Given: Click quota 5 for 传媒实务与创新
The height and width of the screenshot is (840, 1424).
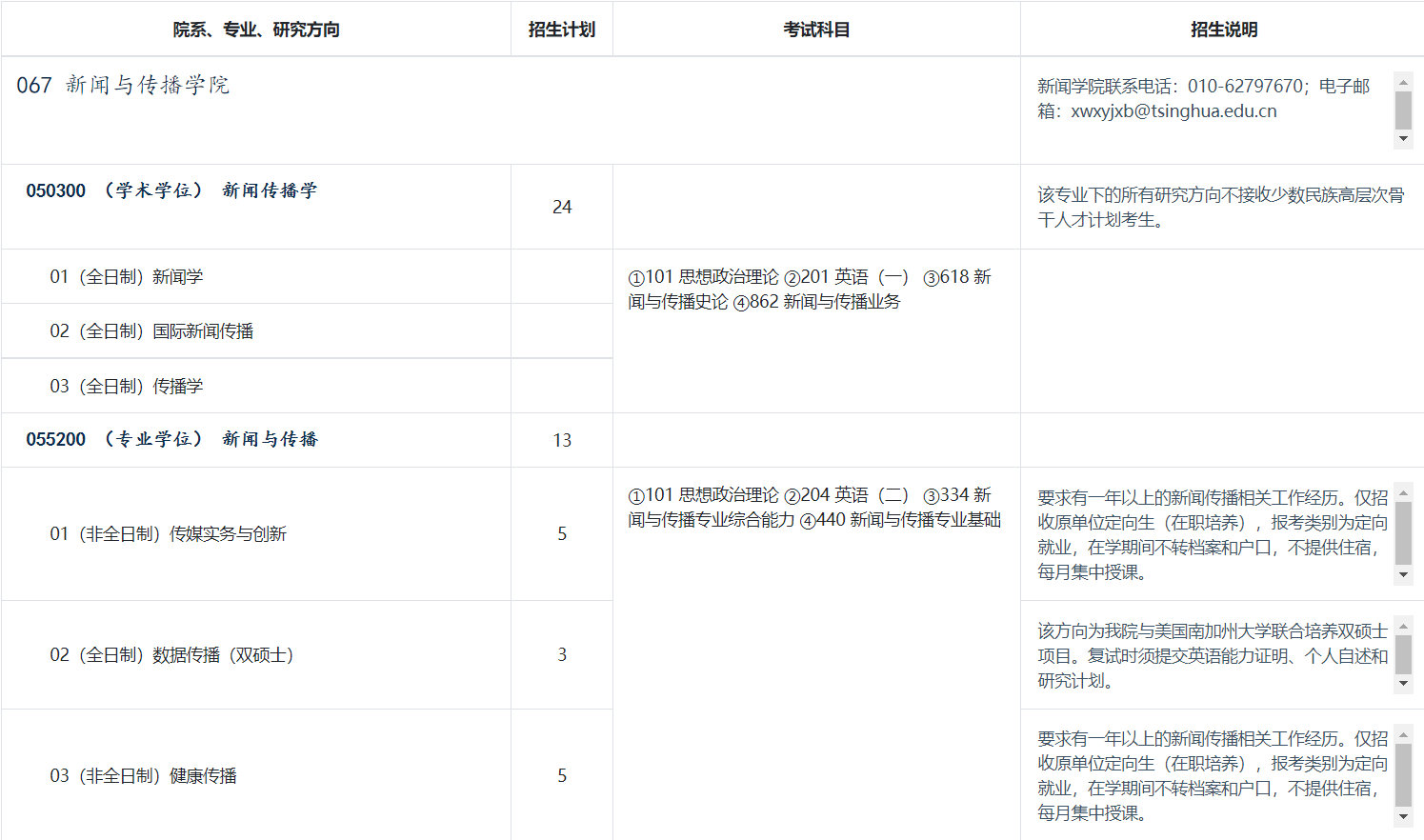Looking at the screenshot, I should (562, 533).
